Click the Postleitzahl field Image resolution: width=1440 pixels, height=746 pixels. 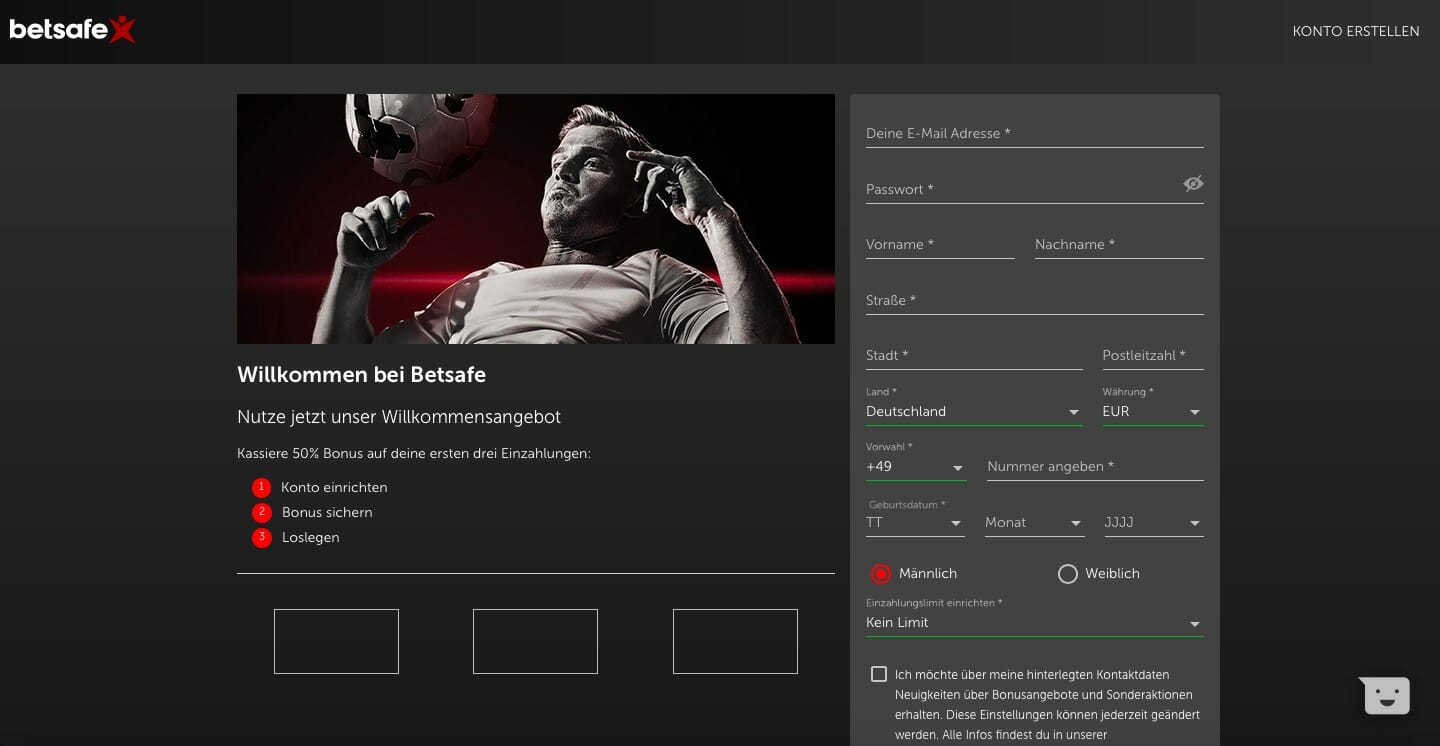(1153, 356)
